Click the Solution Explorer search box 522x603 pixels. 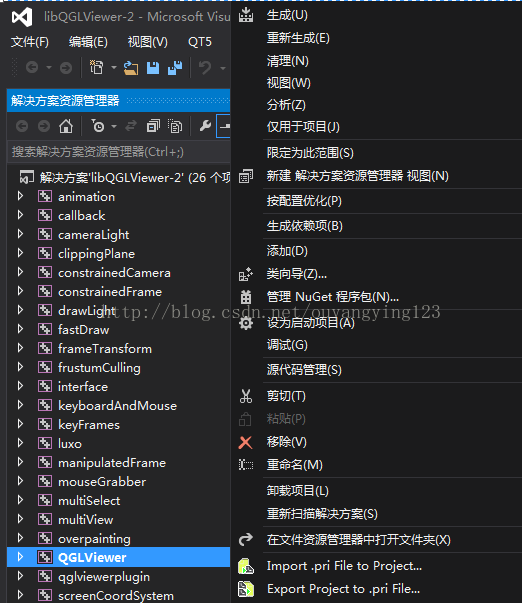(x=118, y=152)
